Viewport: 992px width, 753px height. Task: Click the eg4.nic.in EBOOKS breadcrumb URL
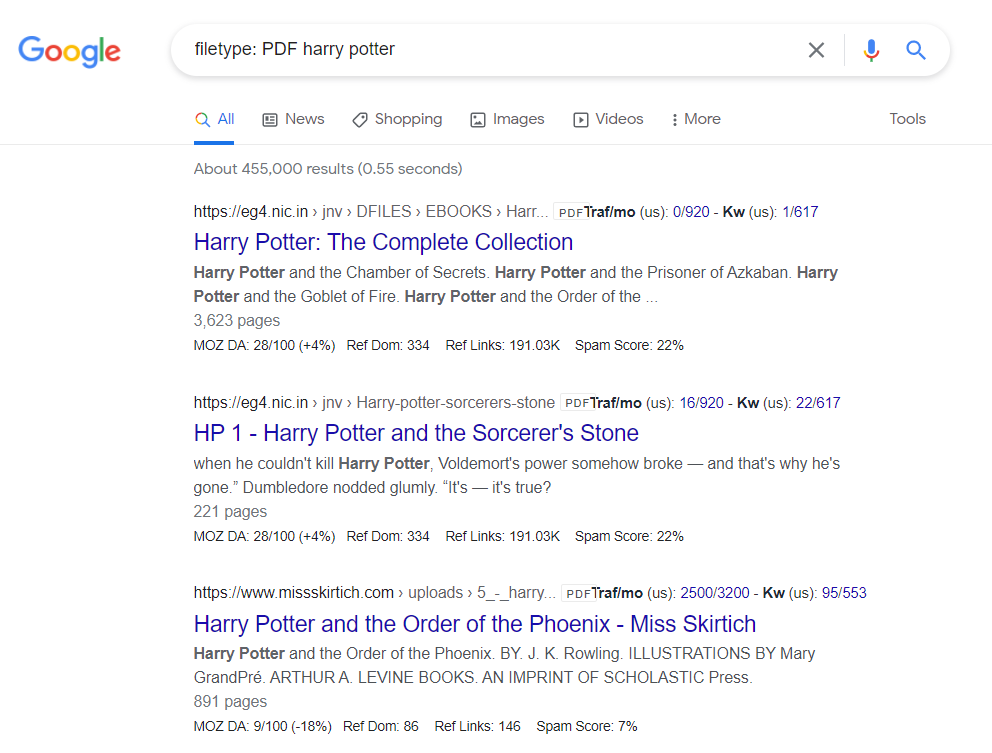371,211
